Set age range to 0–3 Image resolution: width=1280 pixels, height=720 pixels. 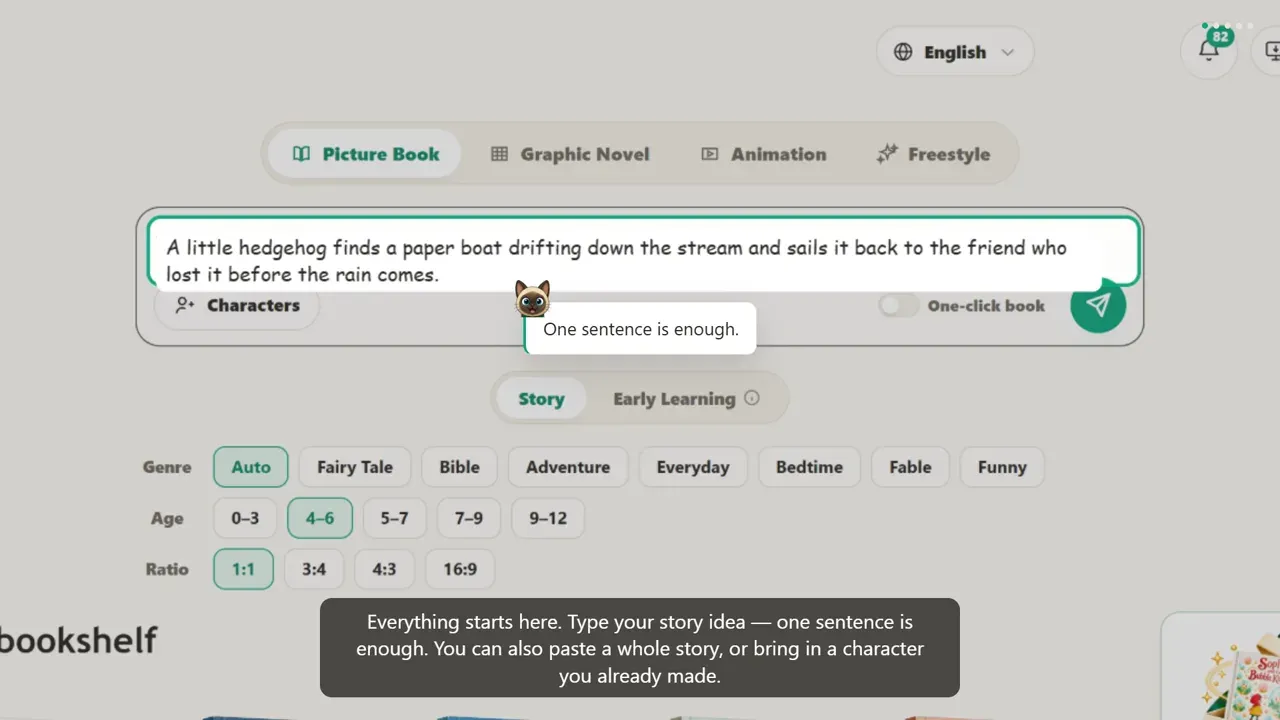click(x=245, y=518)
